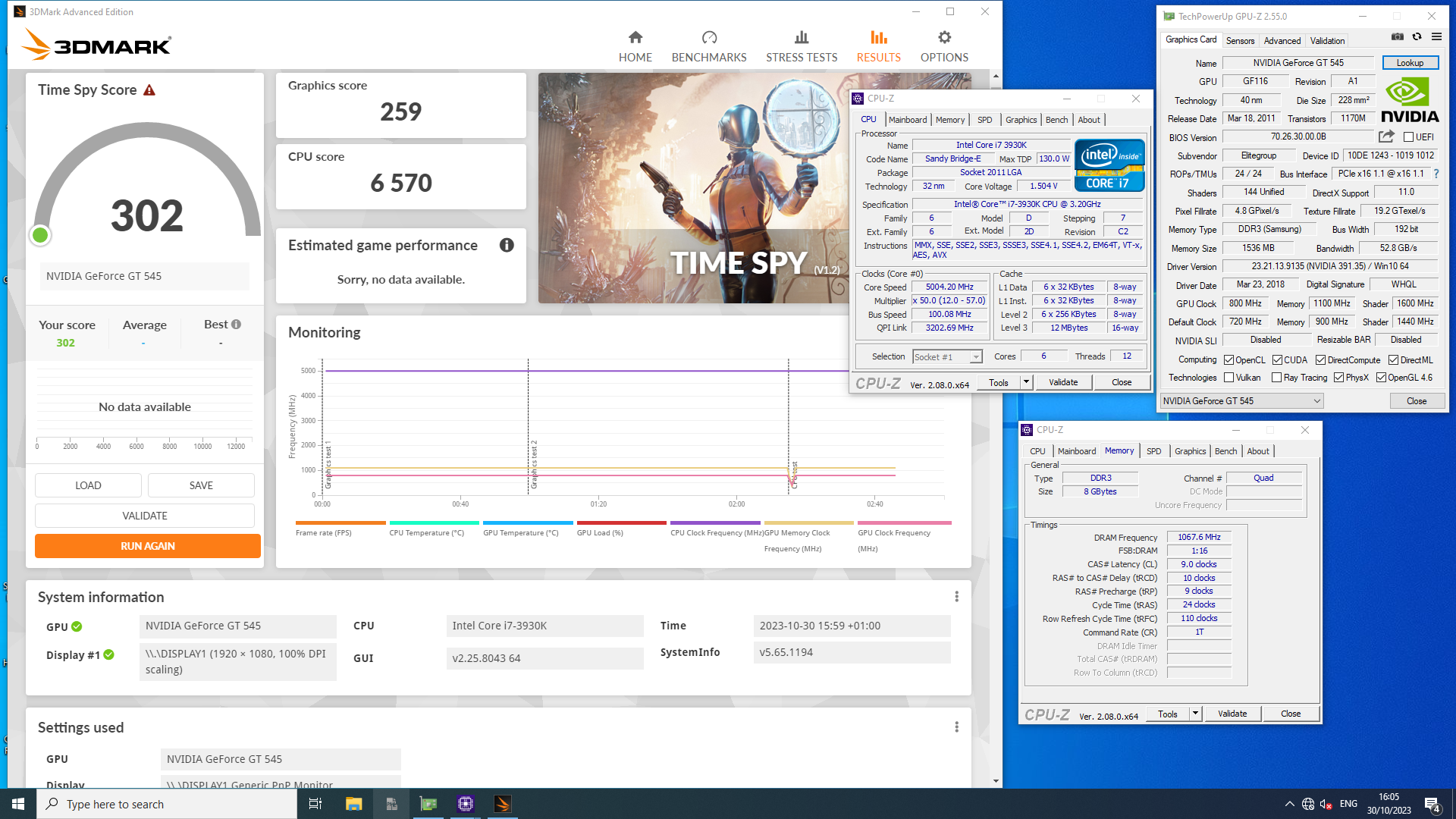Click the green GPU status checkmark
The width and height of the screenshot is (1456, 819).
77,626
